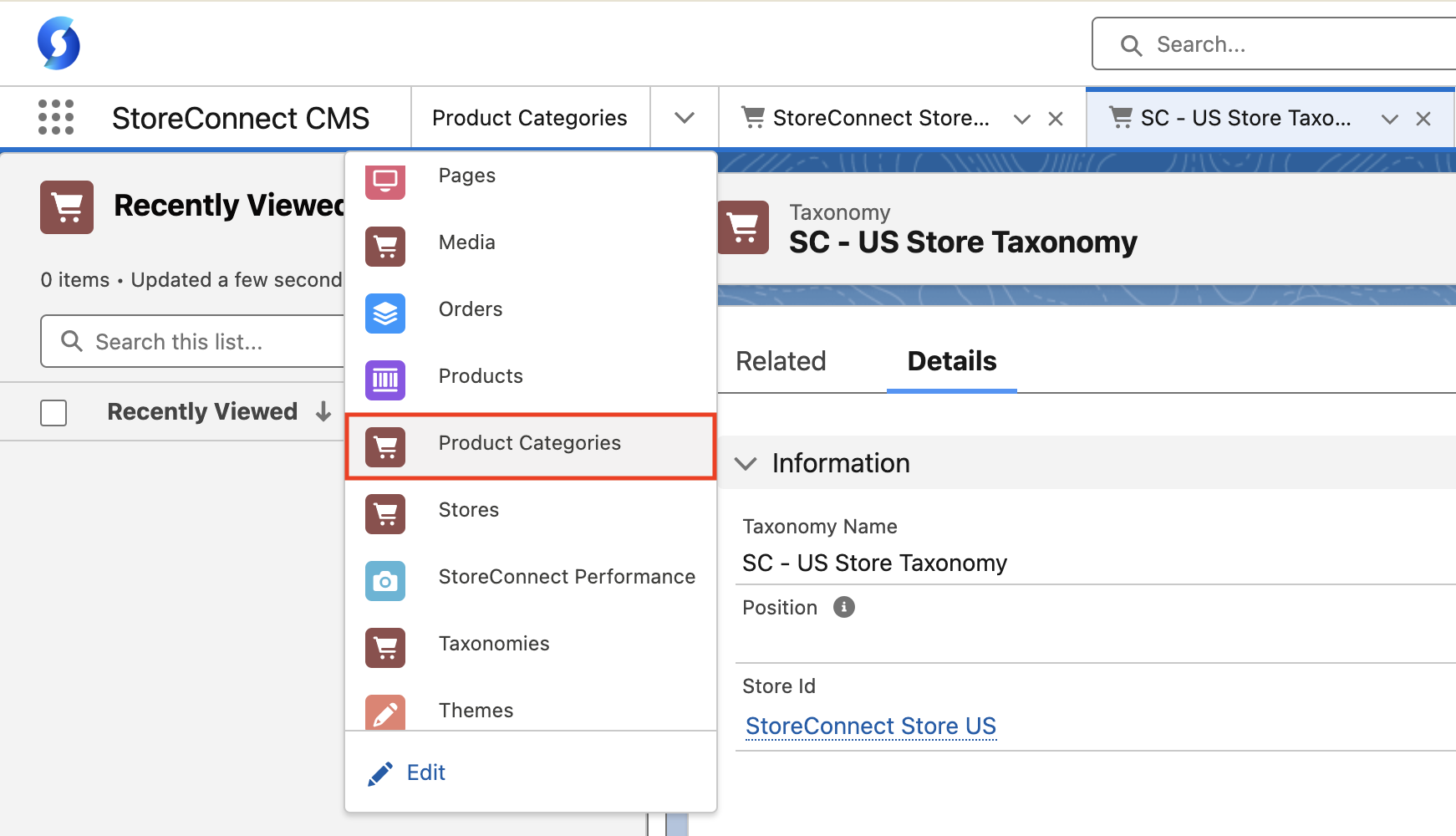1456x836 pixels.
Task: Click the Stores cart icon
Action: [x=385, y=514]
